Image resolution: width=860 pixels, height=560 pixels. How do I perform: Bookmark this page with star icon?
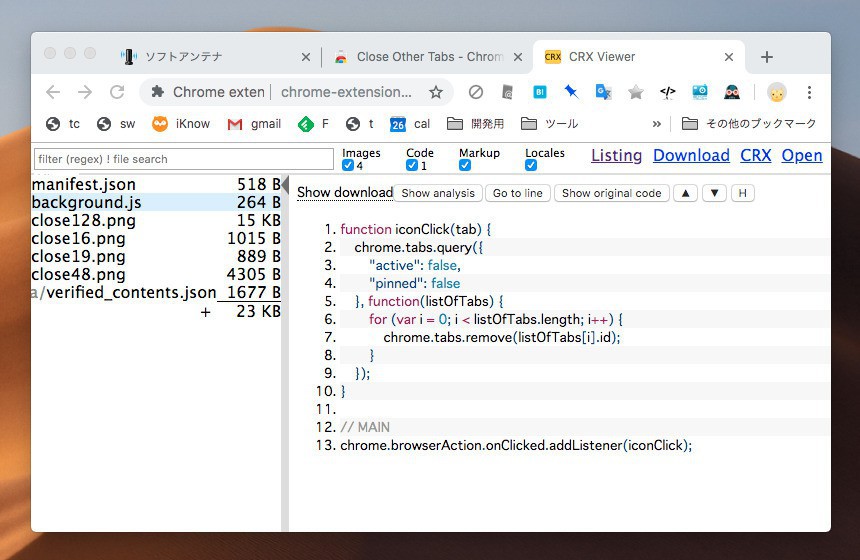click(x=436, y=92)
